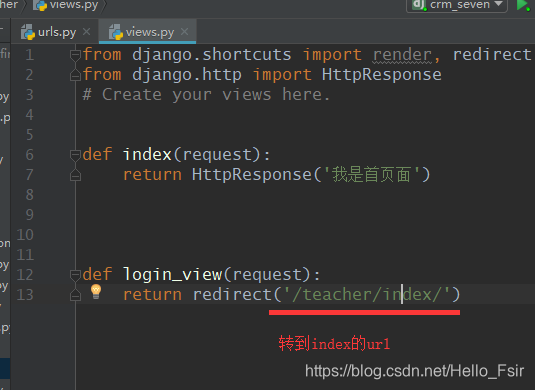Close the urls.py tab
Viewport: 535px width, 390px height.
click(87, 32)
